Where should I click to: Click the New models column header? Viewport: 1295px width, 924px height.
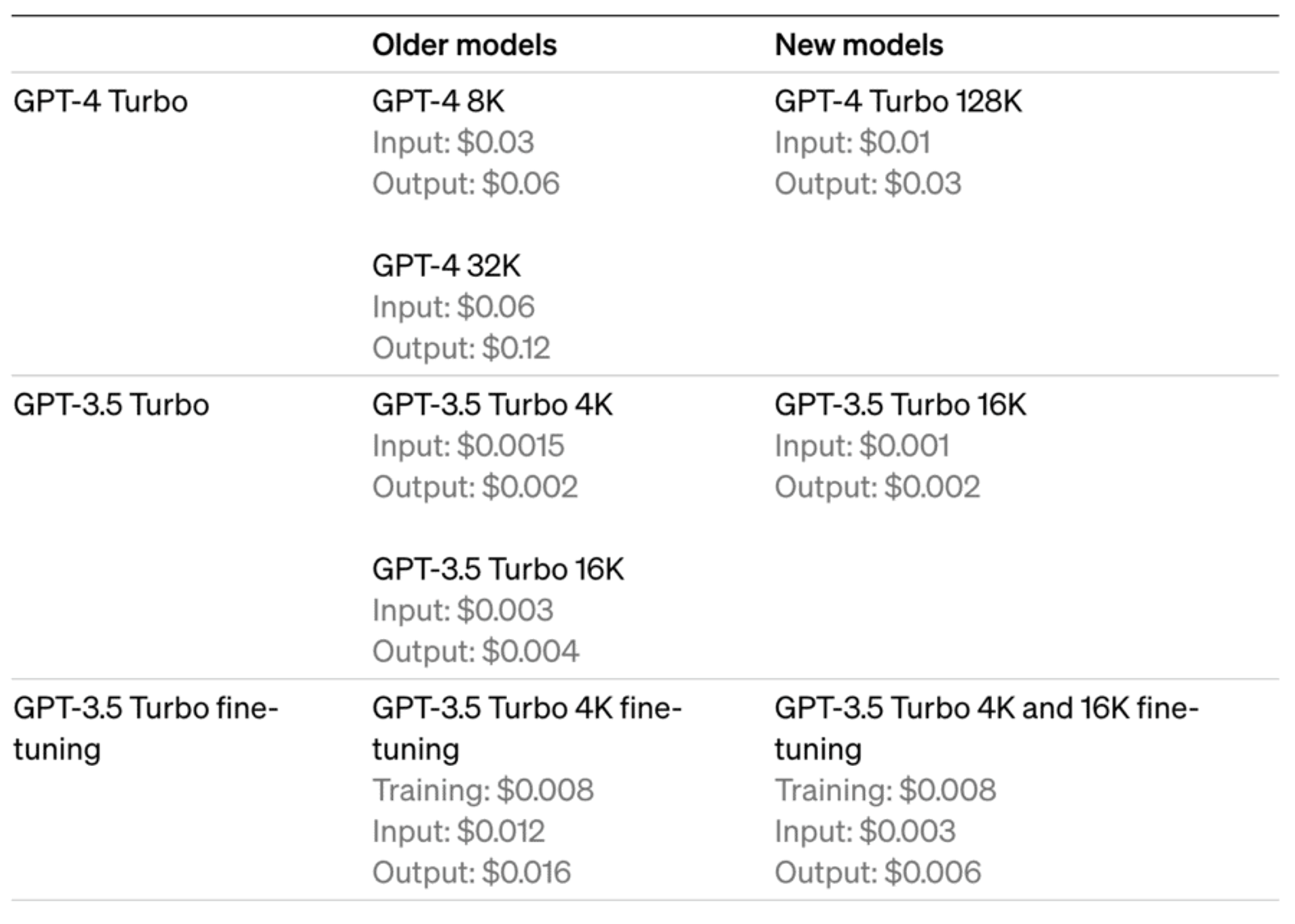point(859,45)
